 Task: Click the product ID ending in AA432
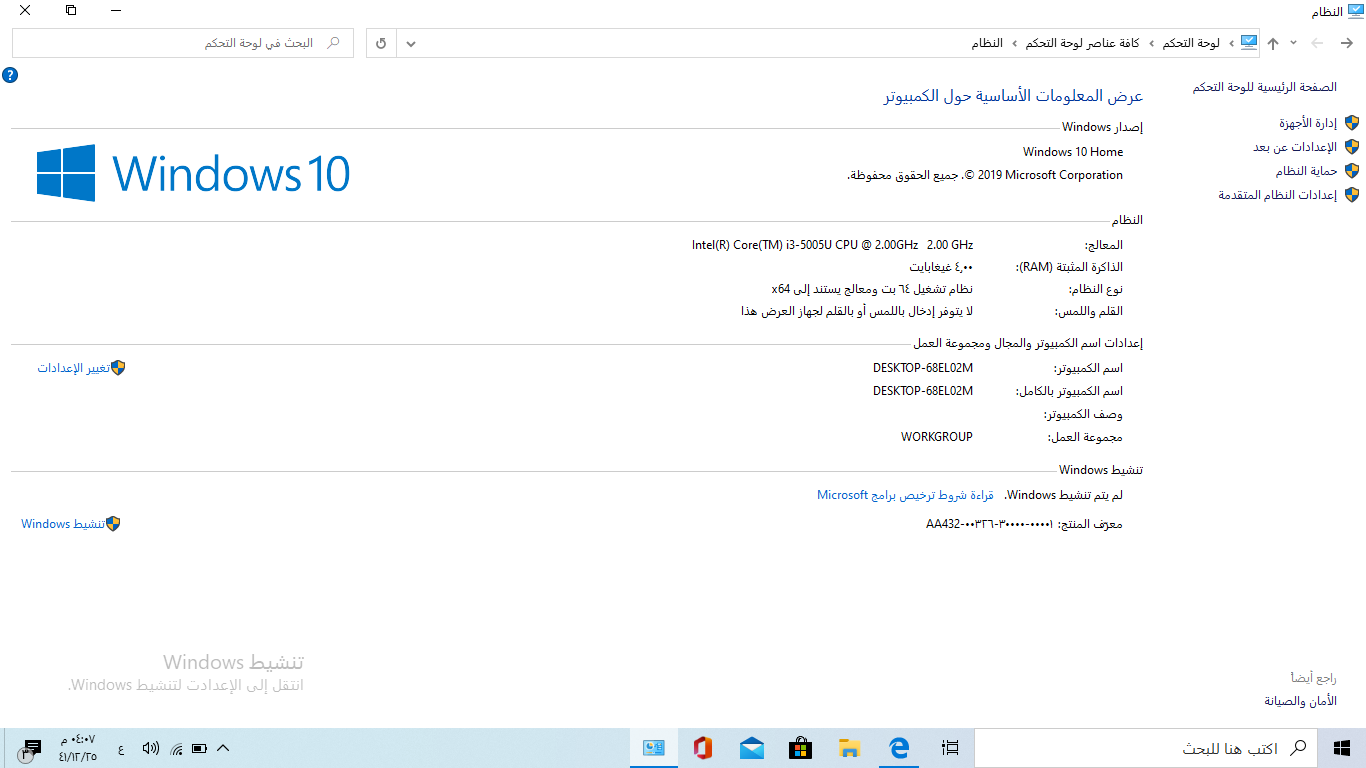[990, 524]
